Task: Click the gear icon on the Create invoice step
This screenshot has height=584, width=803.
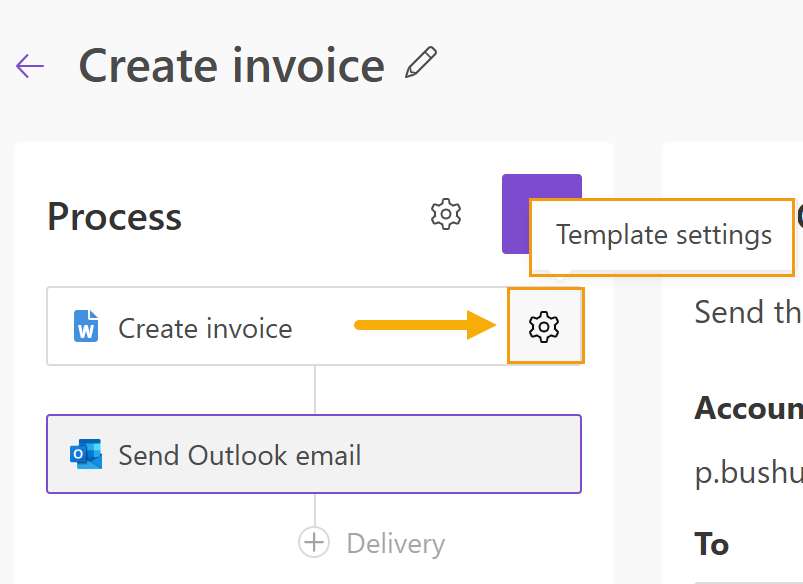Action: (545, 326)
